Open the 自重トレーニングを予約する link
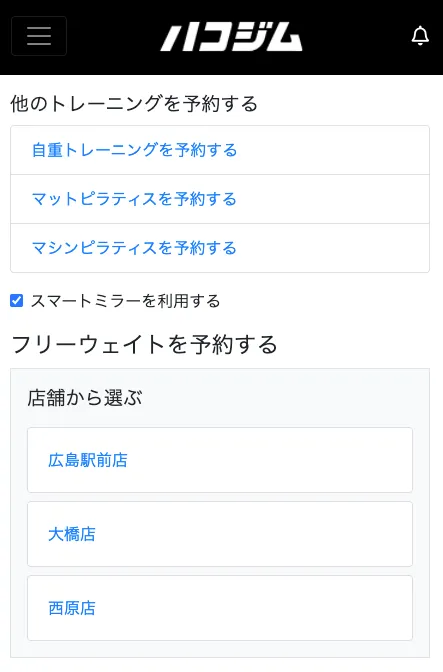443x672 pixels. click(x=134, y=150)
